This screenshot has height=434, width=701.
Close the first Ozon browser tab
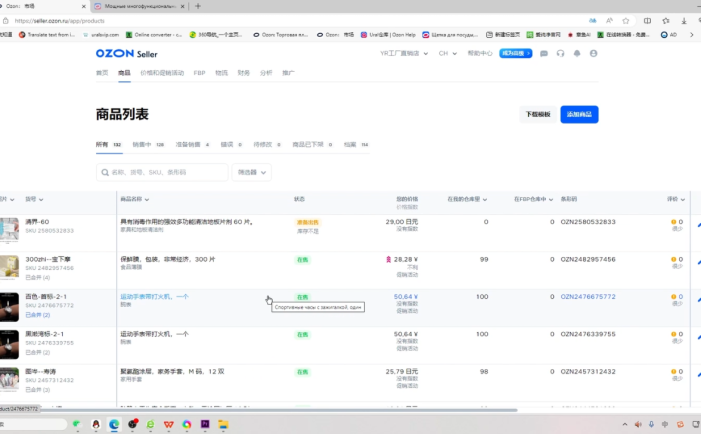pyautogui.click(x=84, y=6)
